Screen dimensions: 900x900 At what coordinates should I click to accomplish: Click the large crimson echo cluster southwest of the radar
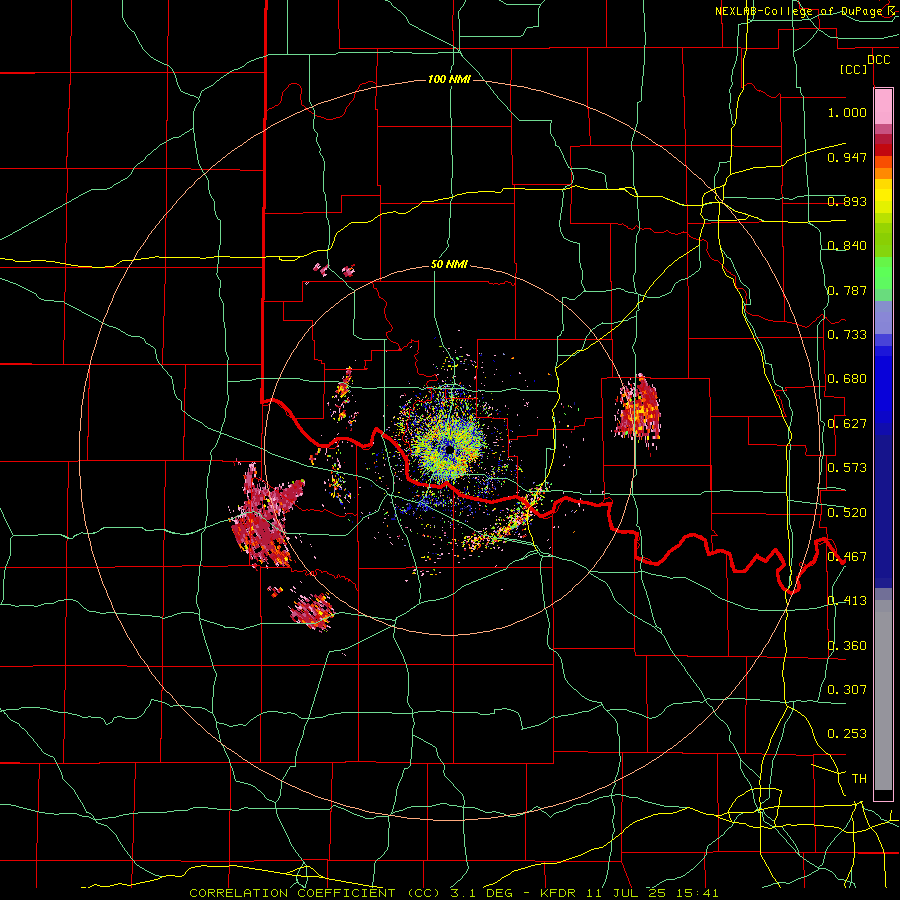[x=264, y=517]
